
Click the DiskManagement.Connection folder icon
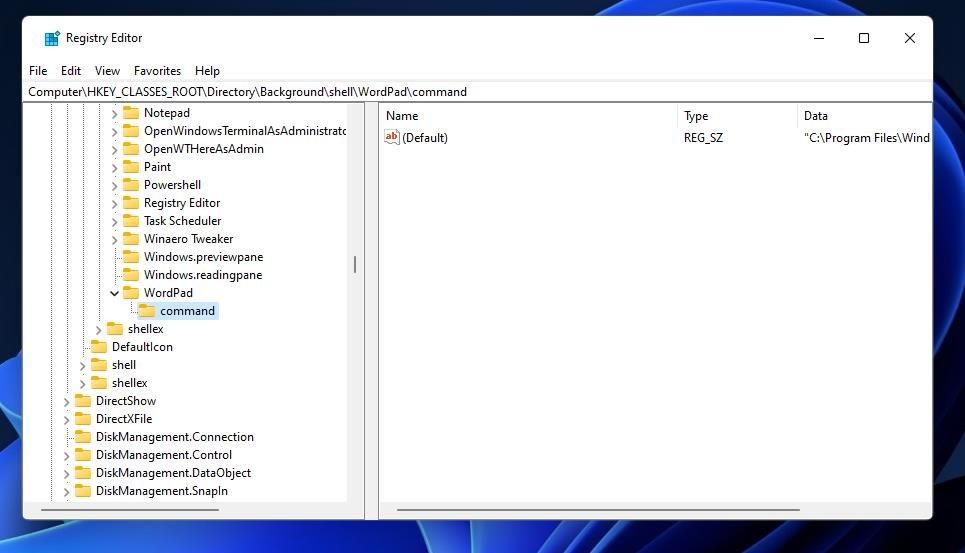(x=82, y=437)
